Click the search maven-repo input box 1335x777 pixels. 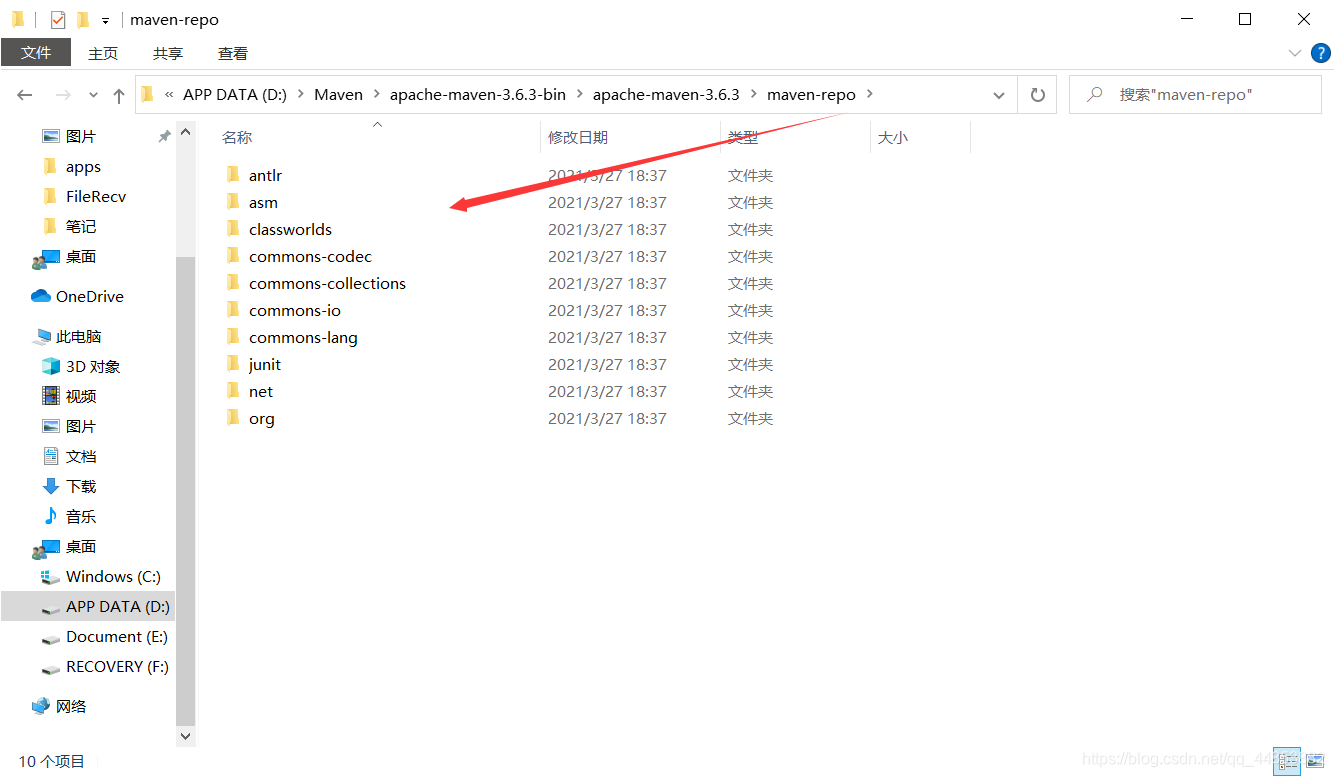pos(1195,94)
